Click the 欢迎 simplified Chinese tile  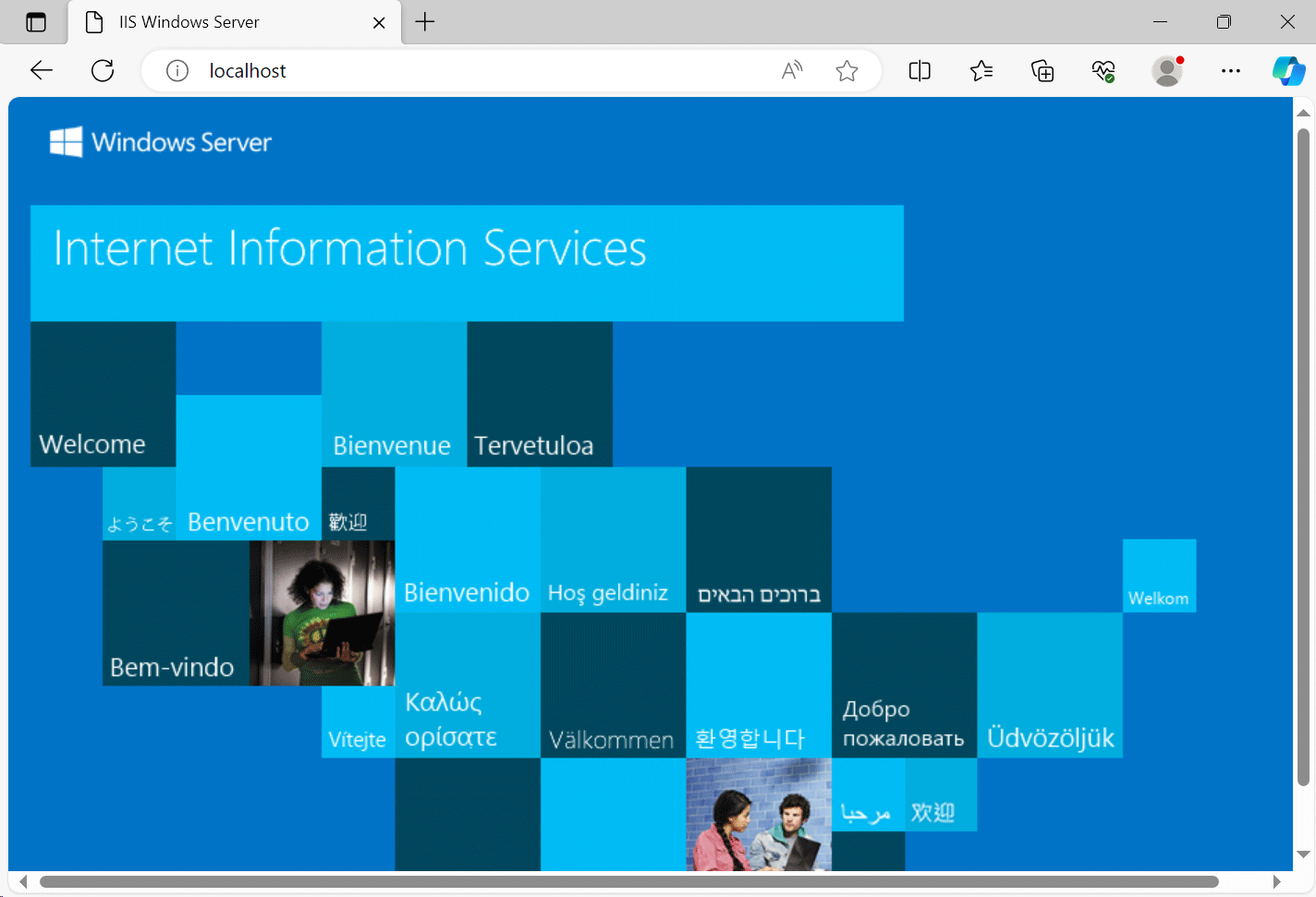(941, 794)
